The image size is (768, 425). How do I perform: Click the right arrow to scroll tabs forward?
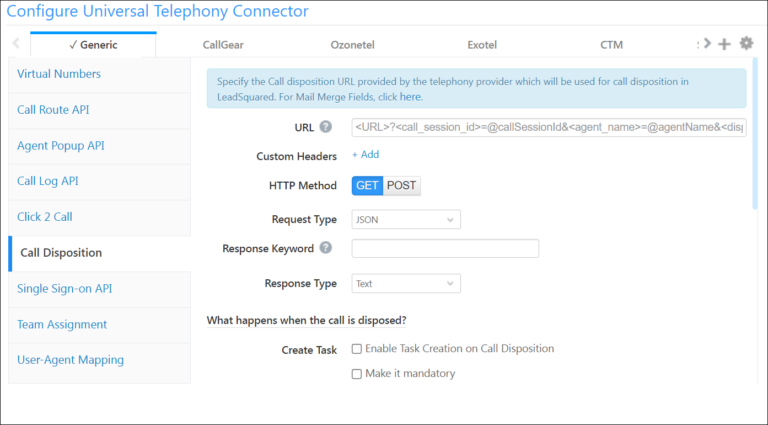point(707,44)
